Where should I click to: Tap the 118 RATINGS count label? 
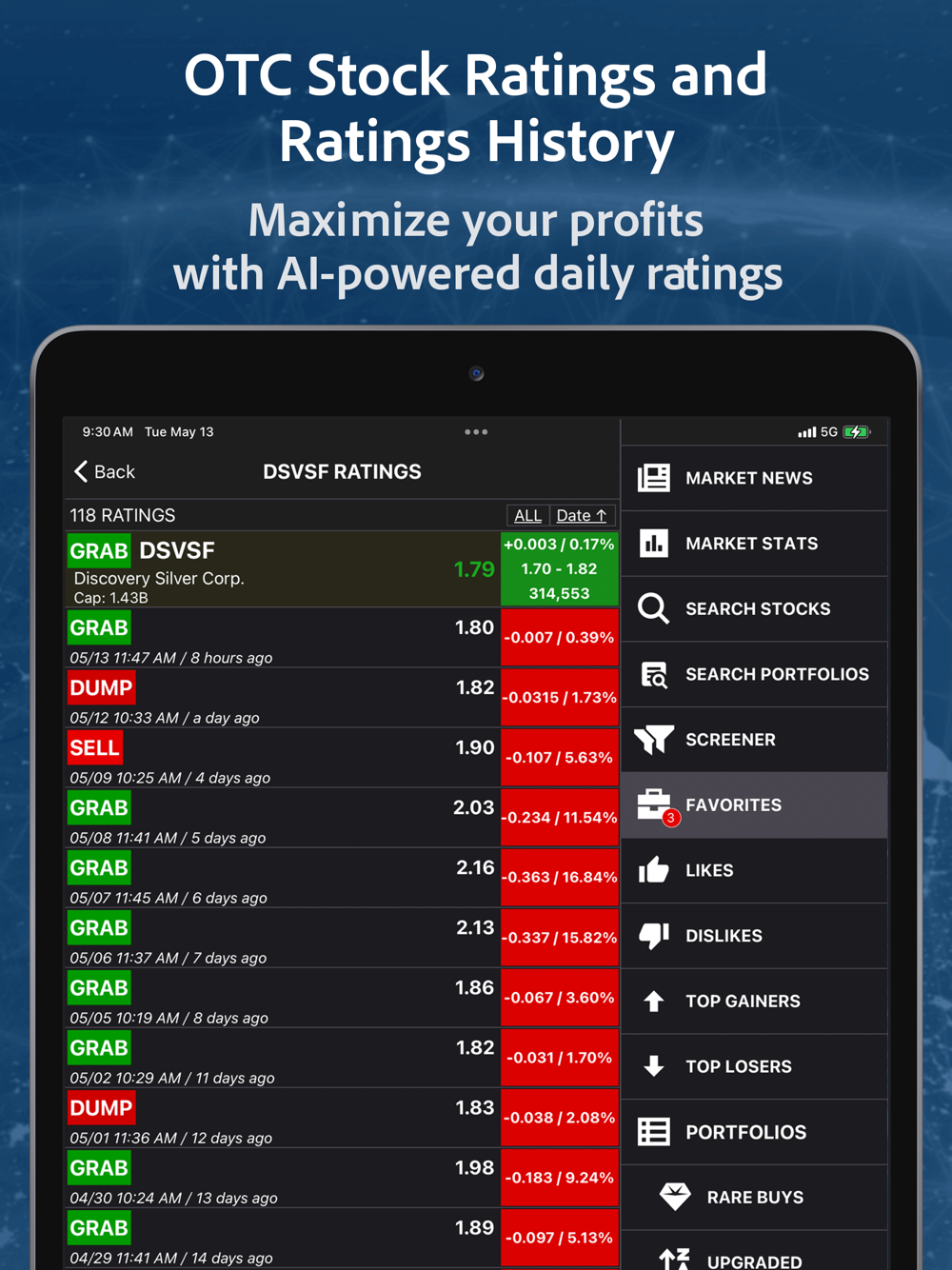123,516
